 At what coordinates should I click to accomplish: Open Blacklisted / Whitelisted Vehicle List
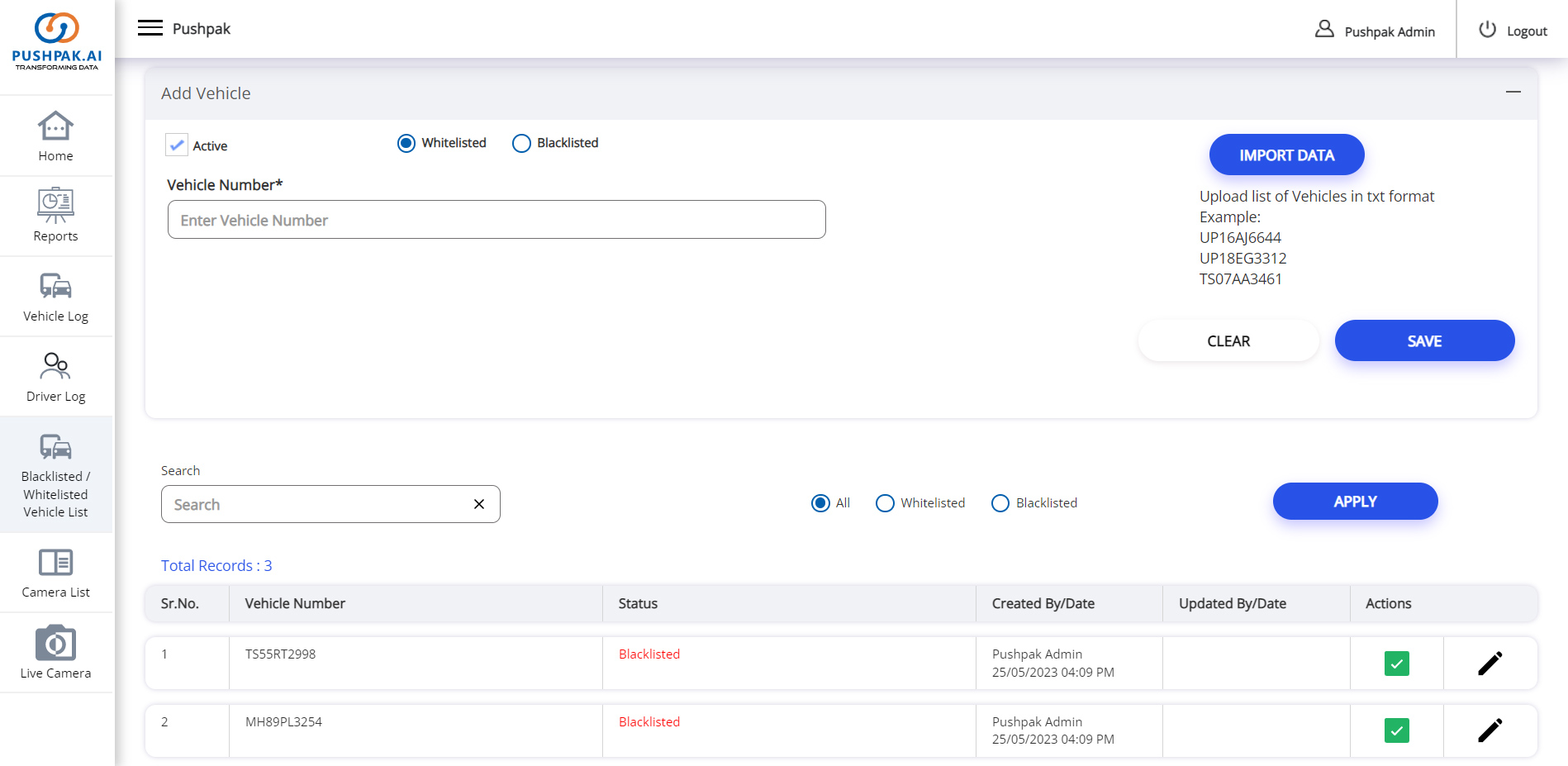(55, 475)
